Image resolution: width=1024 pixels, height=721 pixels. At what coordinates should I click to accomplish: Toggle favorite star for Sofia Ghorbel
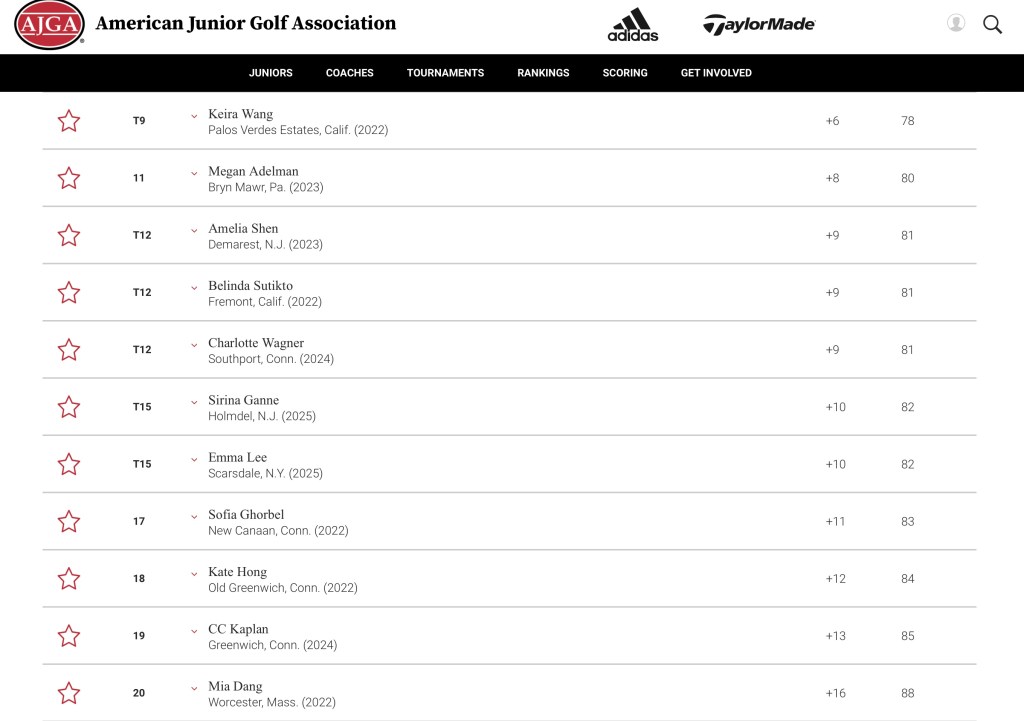tap(69, 521)
